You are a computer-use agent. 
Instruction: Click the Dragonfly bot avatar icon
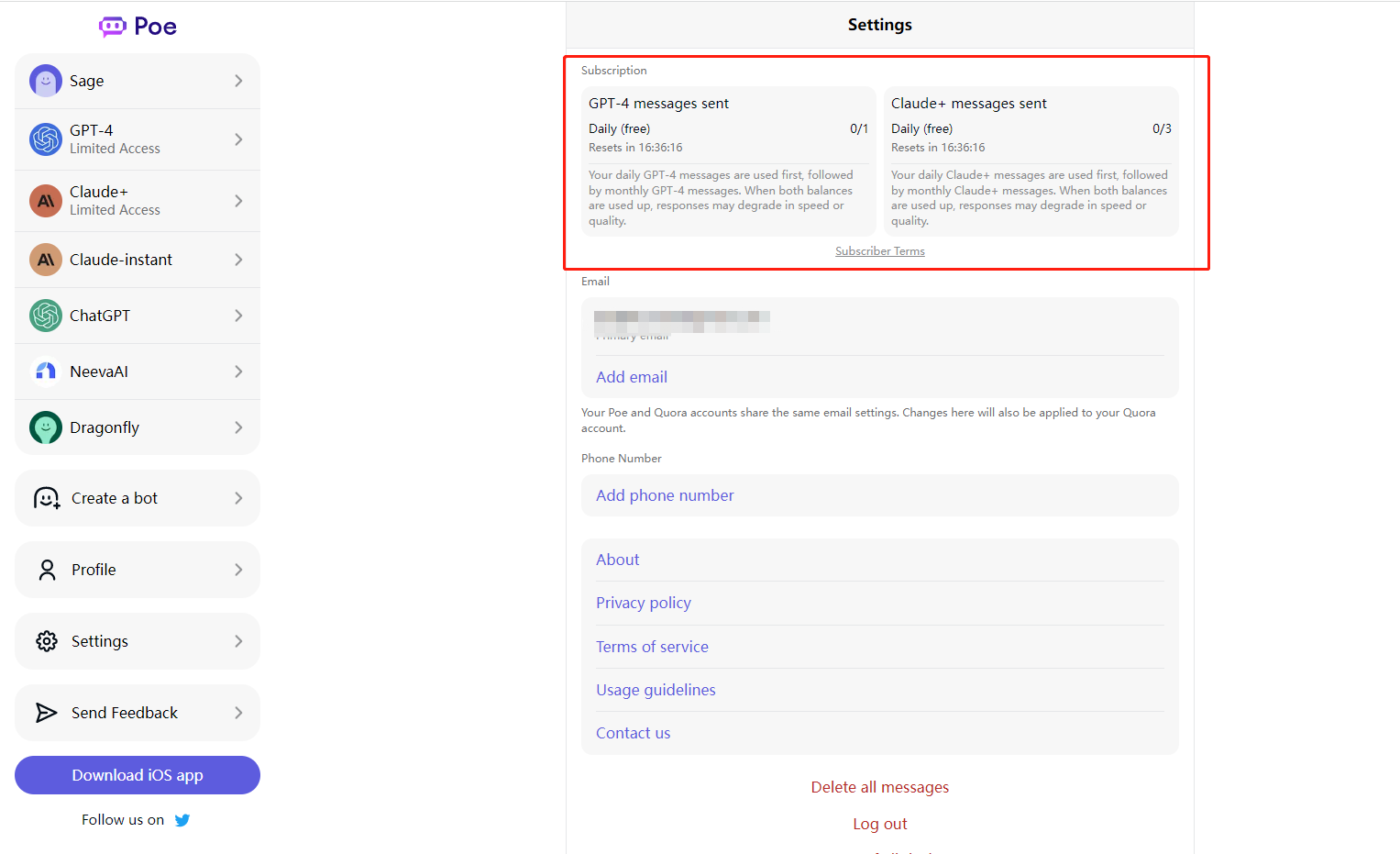click(x=46, y=427)
